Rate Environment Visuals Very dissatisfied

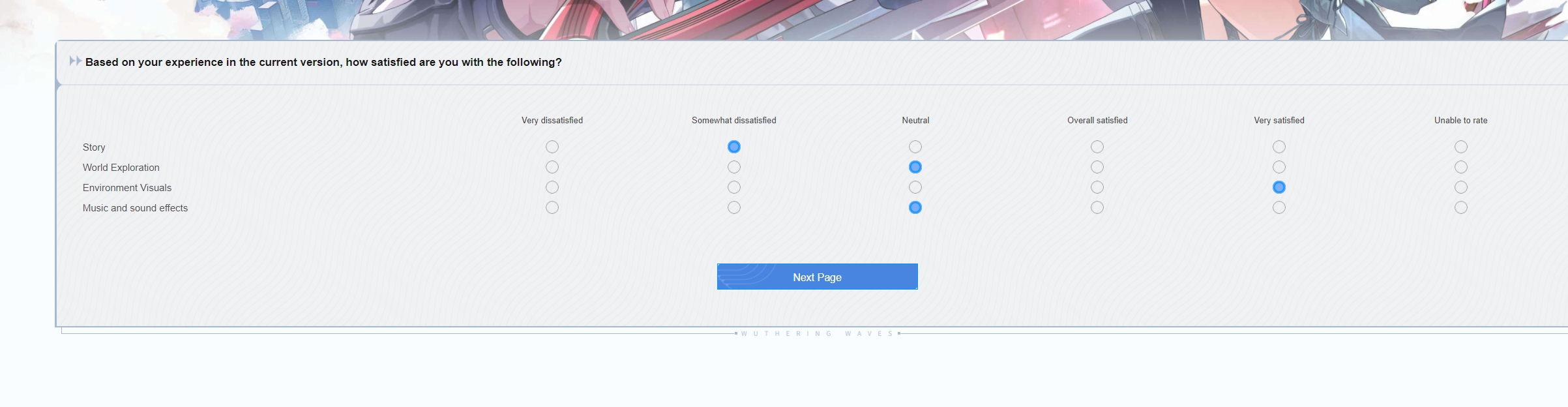(x=552, y=187)
